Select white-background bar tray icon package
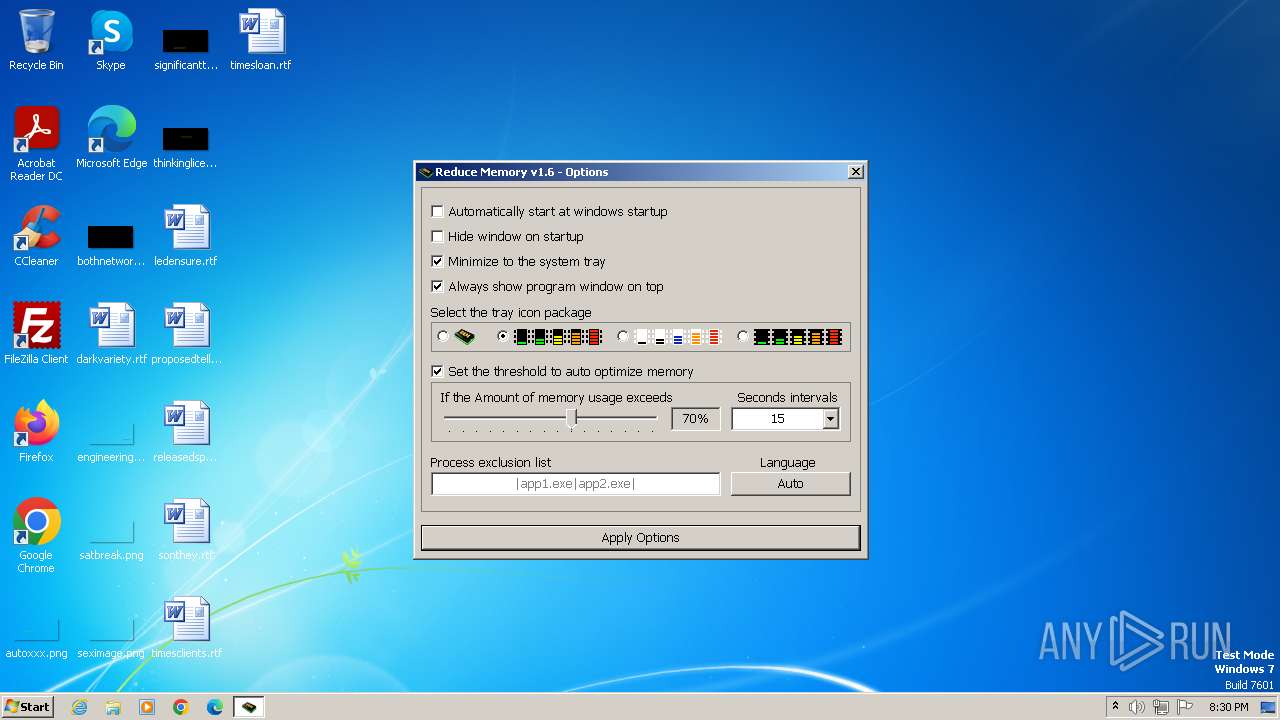Image resolution: width=1280 pixels, height=720 pixels. (623, 337)
